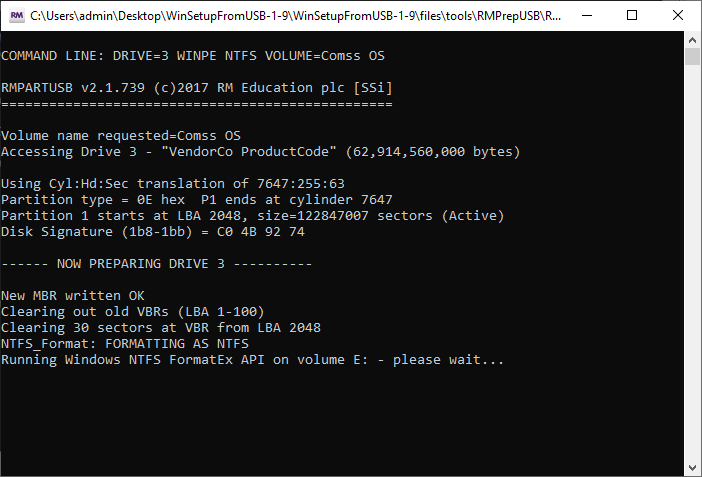
Task: Click the RM application icon in title bar
Action: [16, 16]
